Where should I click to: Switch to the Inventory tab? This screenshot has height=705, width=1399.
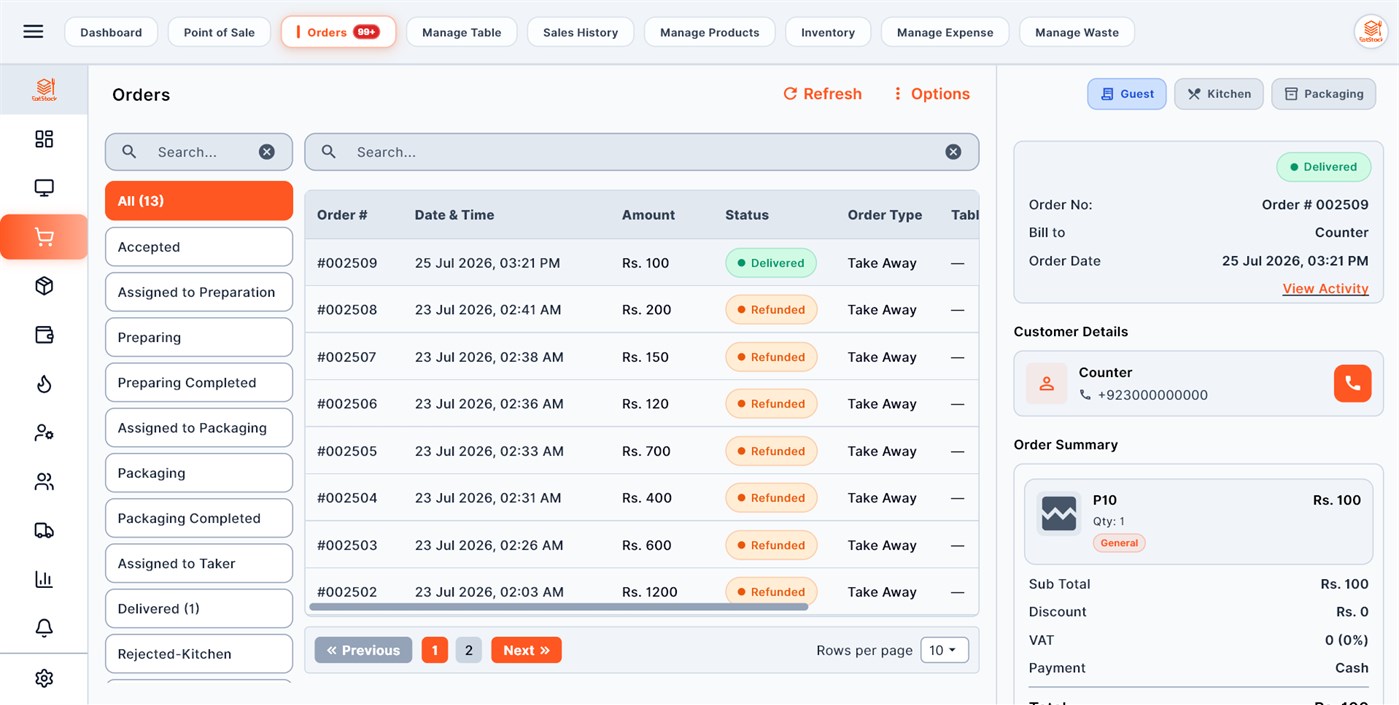pos(828,32)
